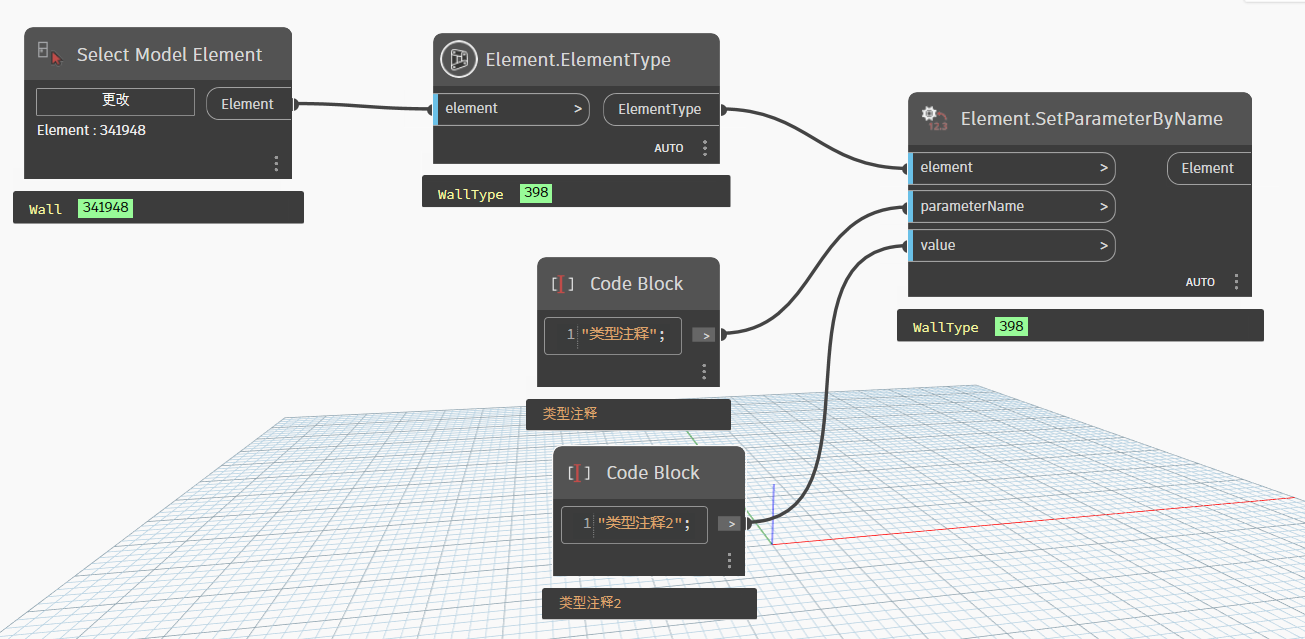Click the Select Model Element node icon
This screenshot has height=639, width=1305.
tap(49, 54)
